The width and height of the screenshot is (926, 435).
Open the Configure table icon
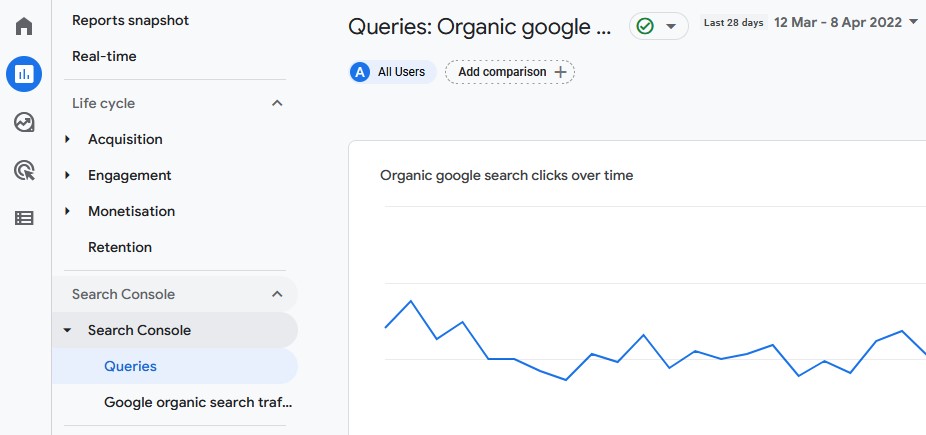(x=24, y=218)
